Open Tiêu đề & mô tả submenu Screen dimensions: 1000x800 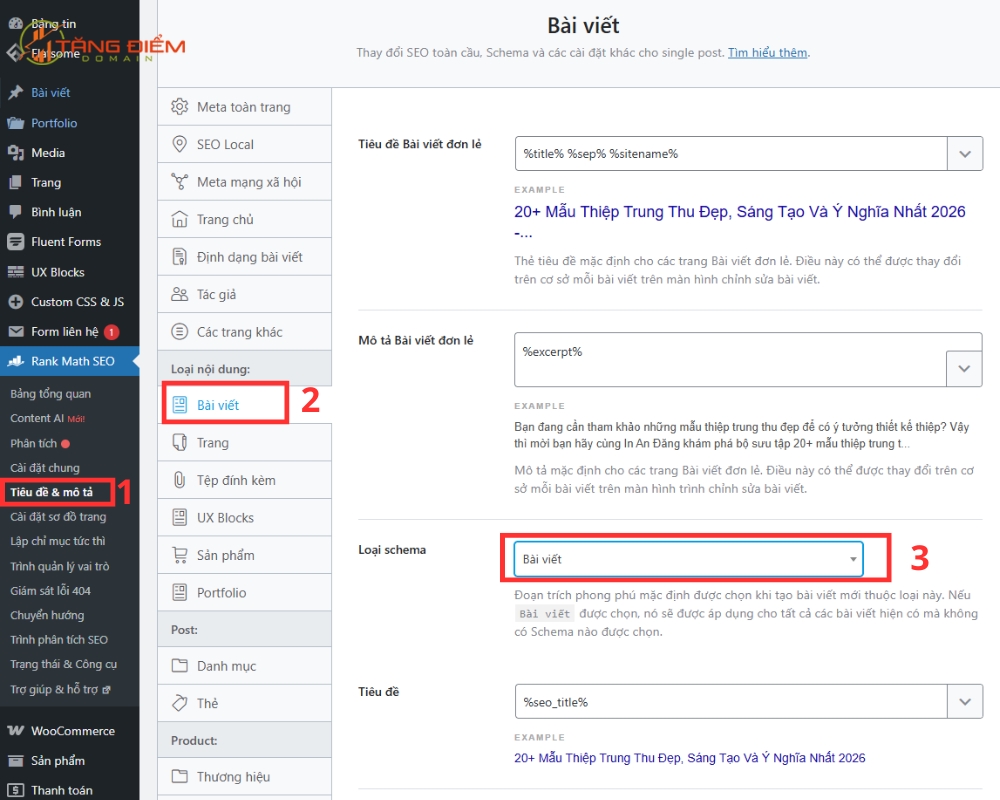coord(51,492)
